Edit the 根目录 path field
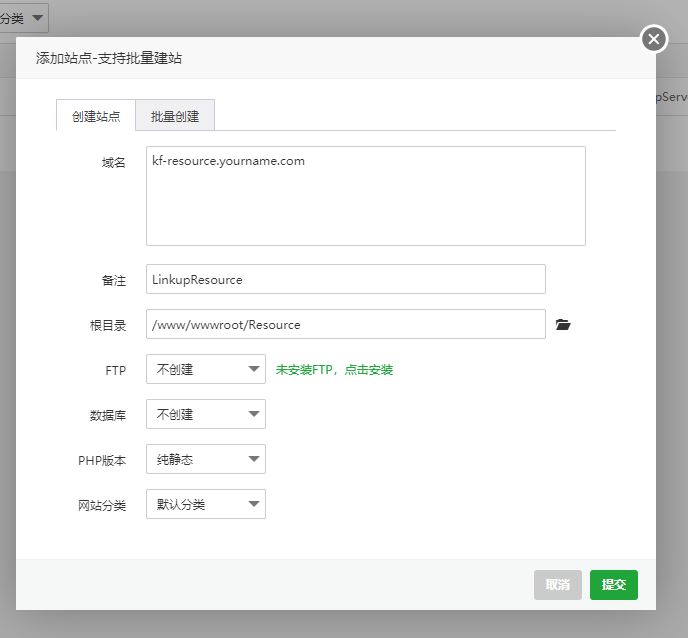The width and height of the screenshot is (688, 638). point(346,324)
